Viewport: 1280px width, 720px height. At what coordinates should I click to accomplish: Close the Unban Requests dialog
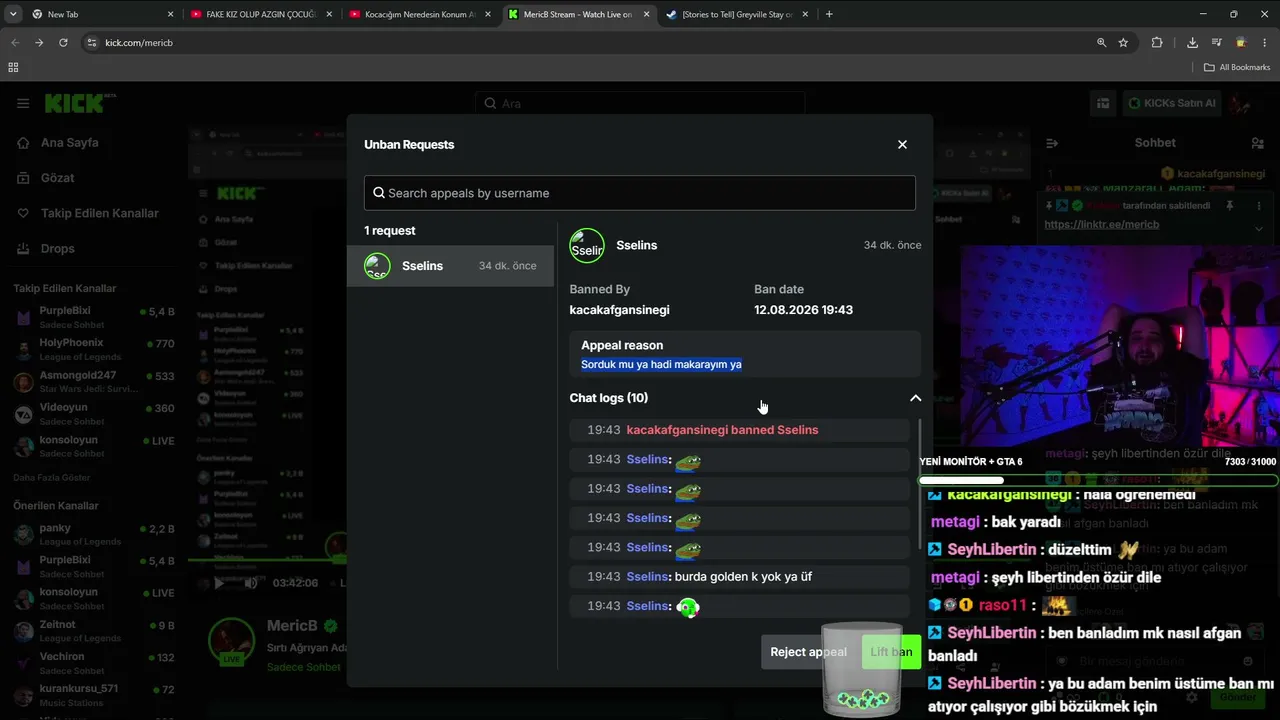[902, 145]
